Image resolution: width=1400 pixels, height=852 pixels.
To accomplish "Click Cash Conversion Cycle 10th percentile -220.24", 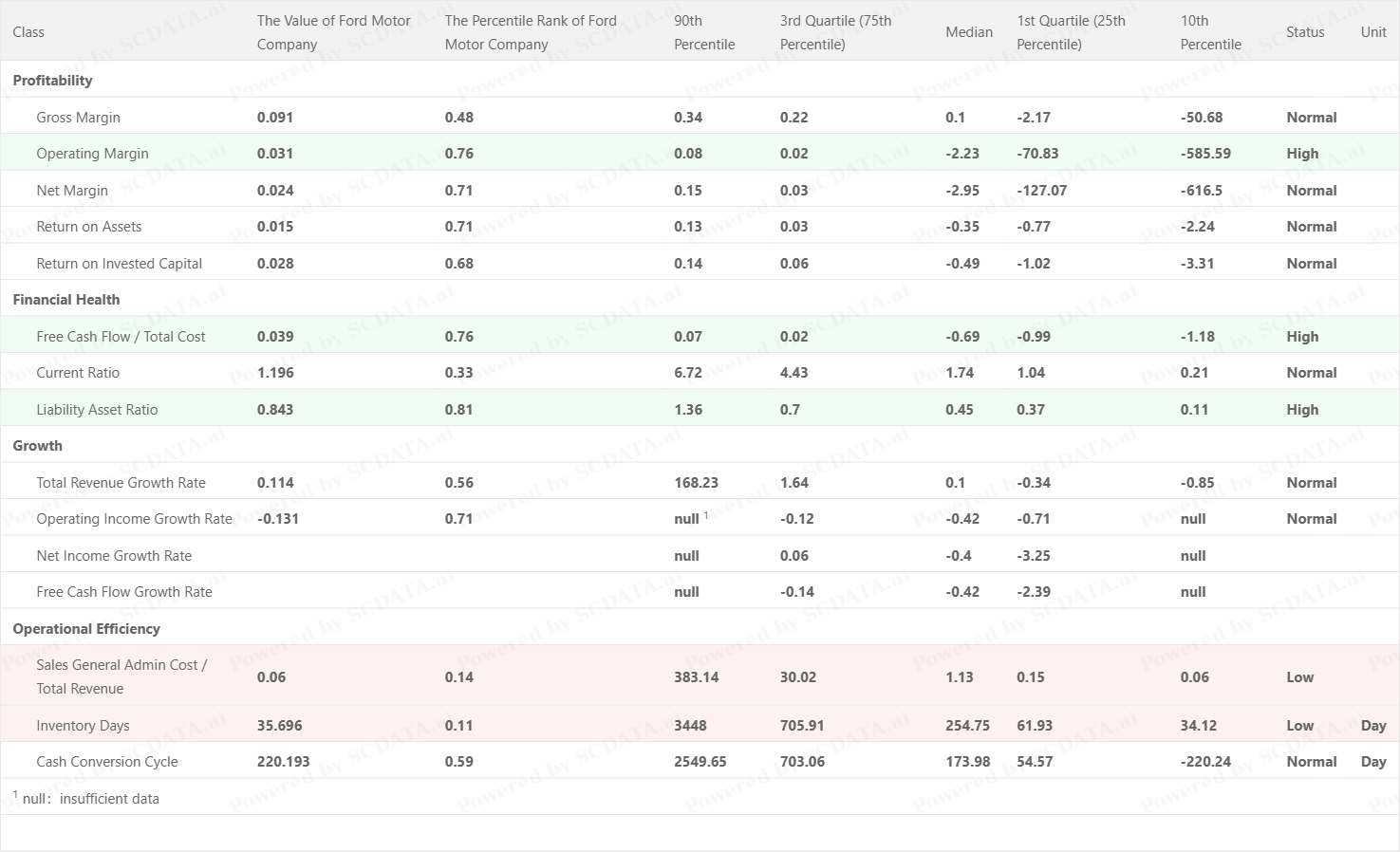I will (x=1205, y=762).
